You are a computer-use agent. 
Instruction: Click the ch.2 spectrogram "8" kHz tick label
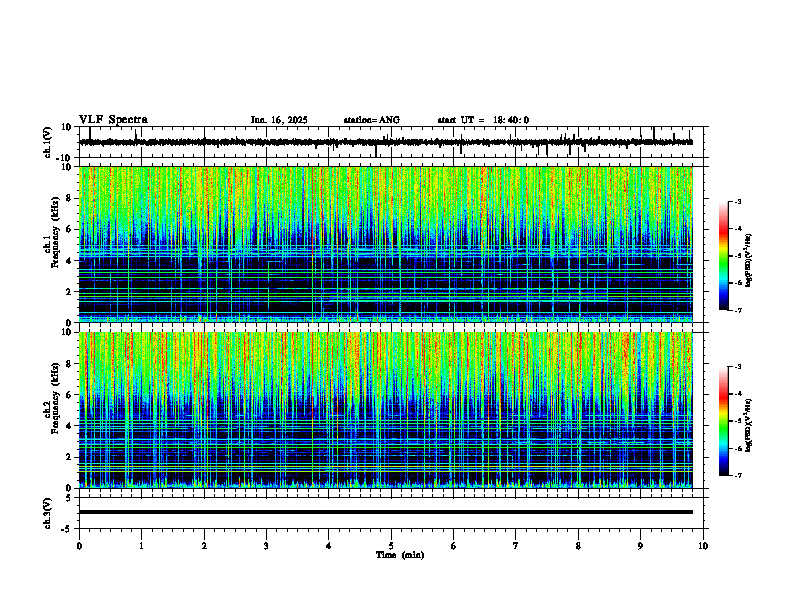[x=70, y=364]
